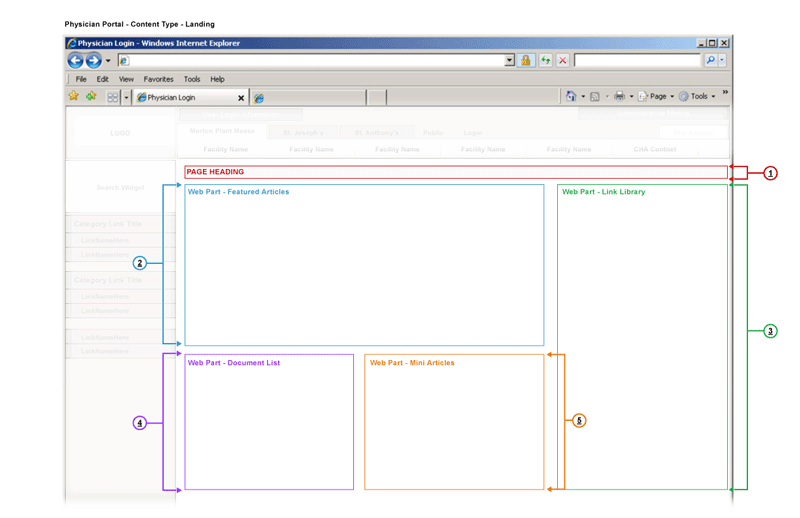The width and height of the screenshot is (800, 518).
Task: Print the page with printer icon
Action: (619, 96)
